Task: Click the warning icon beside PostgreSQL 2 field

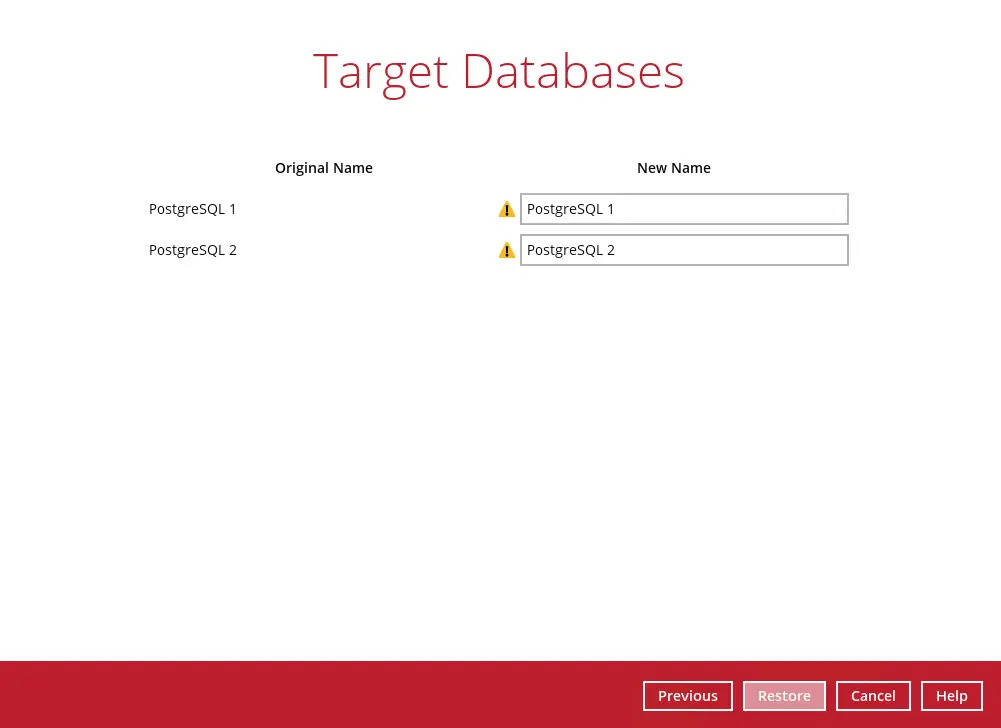Action: coord(507,250)
